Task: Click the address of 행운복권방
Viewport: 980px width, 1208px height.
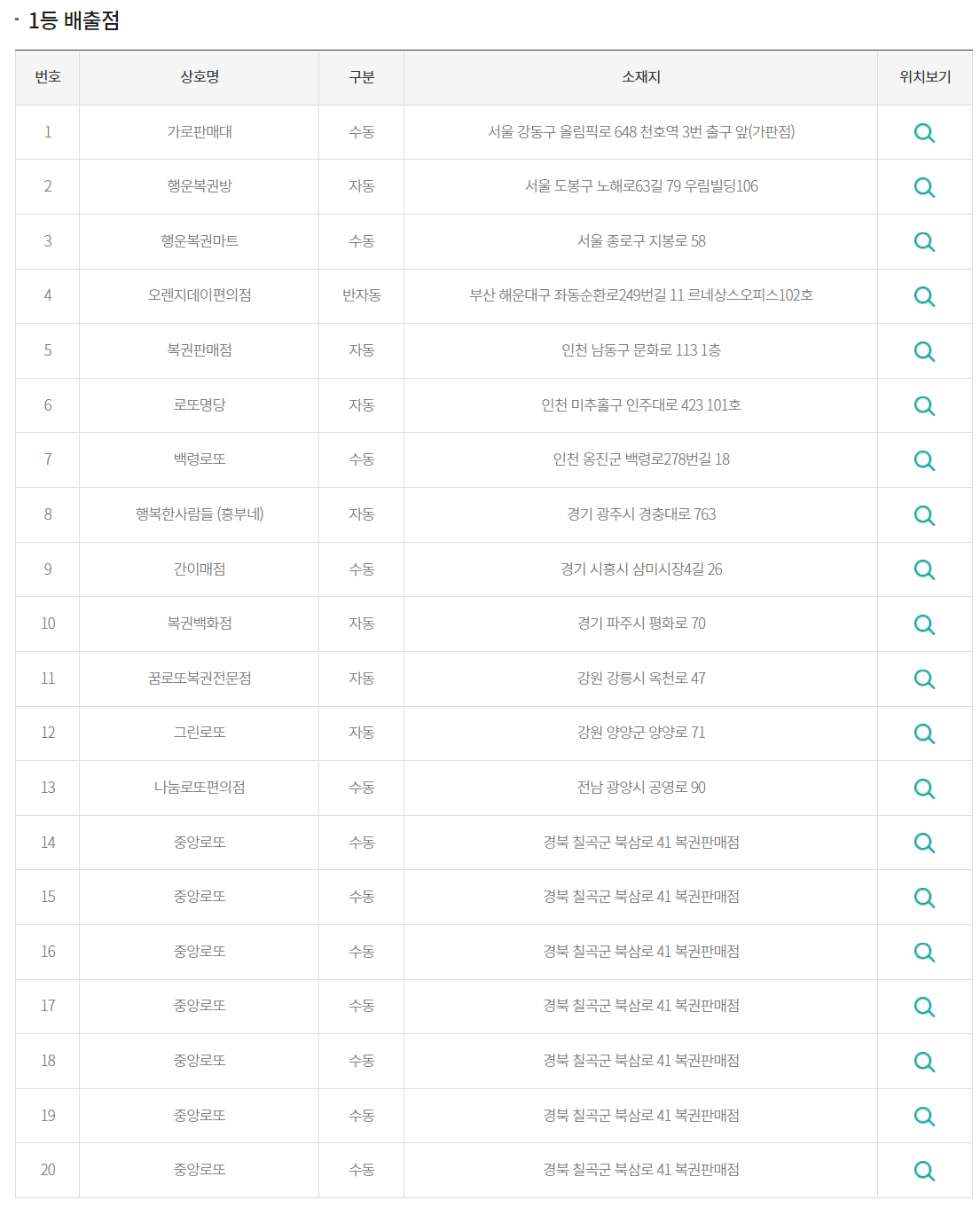Action: [x=640, y=187]
